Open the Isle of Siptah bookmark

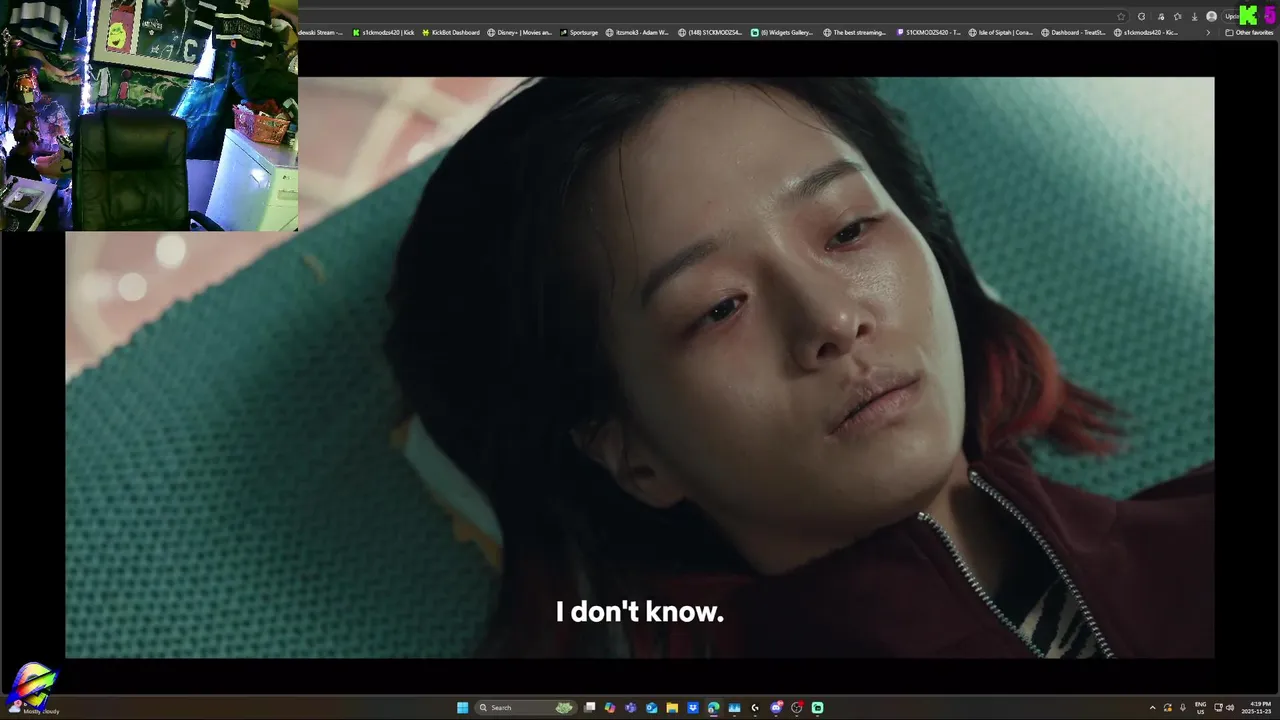(x=1002, y=32)
